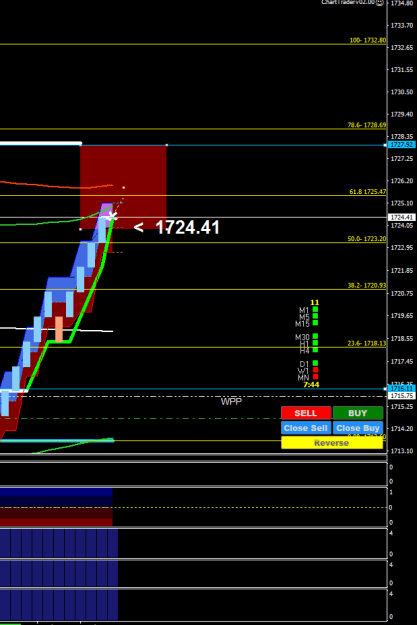Click the yellow Reverse button
The height and width of the screenshot is (625, 417).
332,443
